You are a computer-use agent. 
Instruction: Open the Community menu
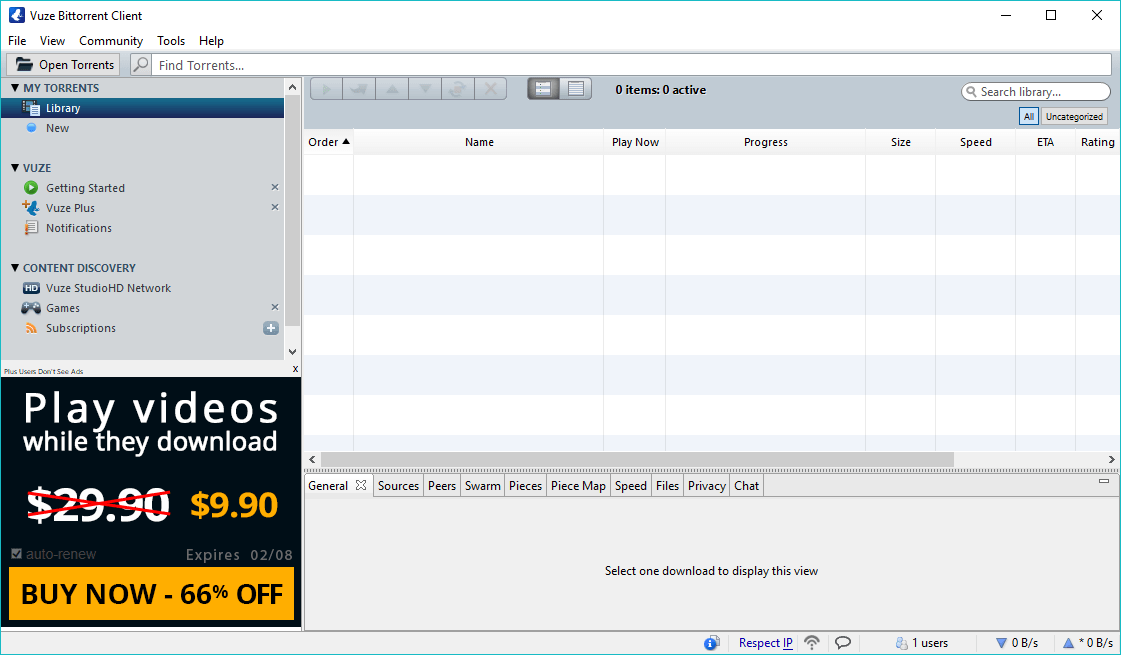pyautogui.click(x=111, y=41)
